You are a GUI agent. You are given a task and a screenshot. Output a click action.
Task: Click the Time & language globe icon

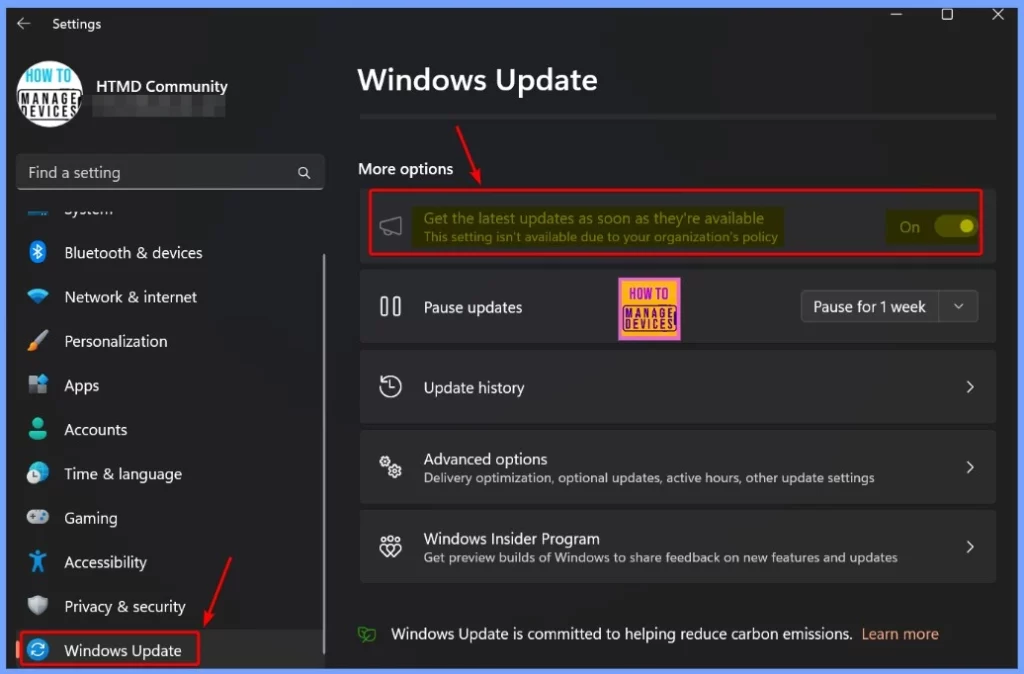[38, 473]
